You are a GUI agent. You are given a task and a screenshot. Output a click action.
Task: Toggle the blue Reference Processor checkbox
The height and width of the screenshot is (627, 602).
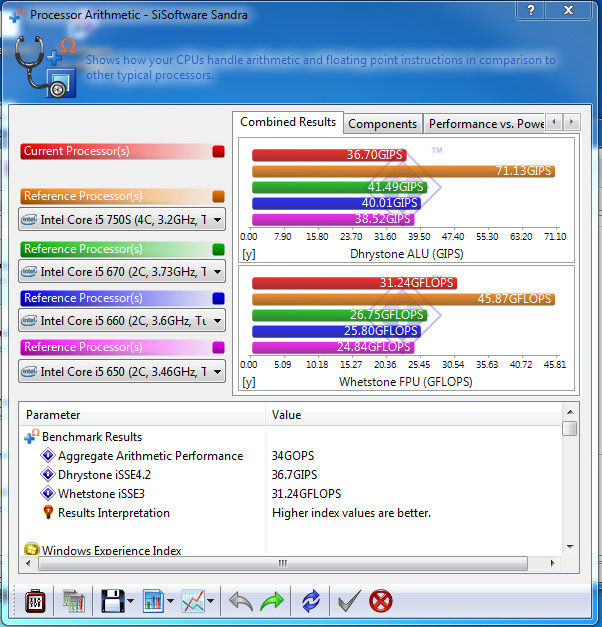(218, 298)
